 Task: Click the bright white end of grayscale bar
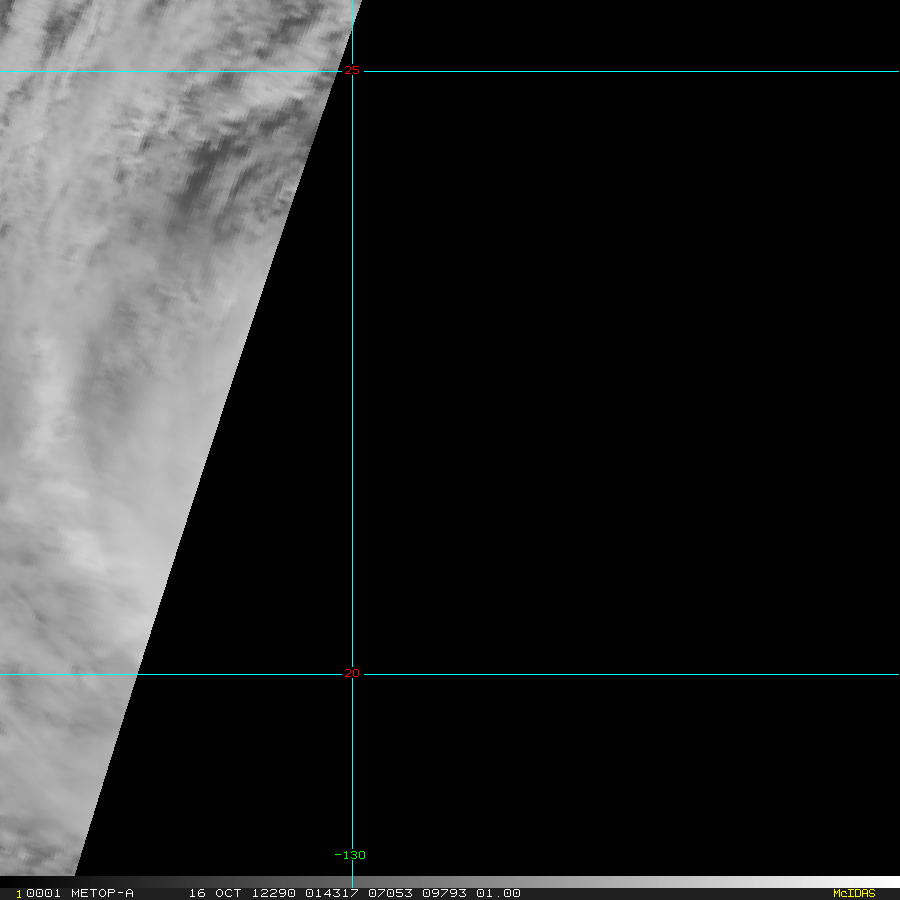[880, 882]
